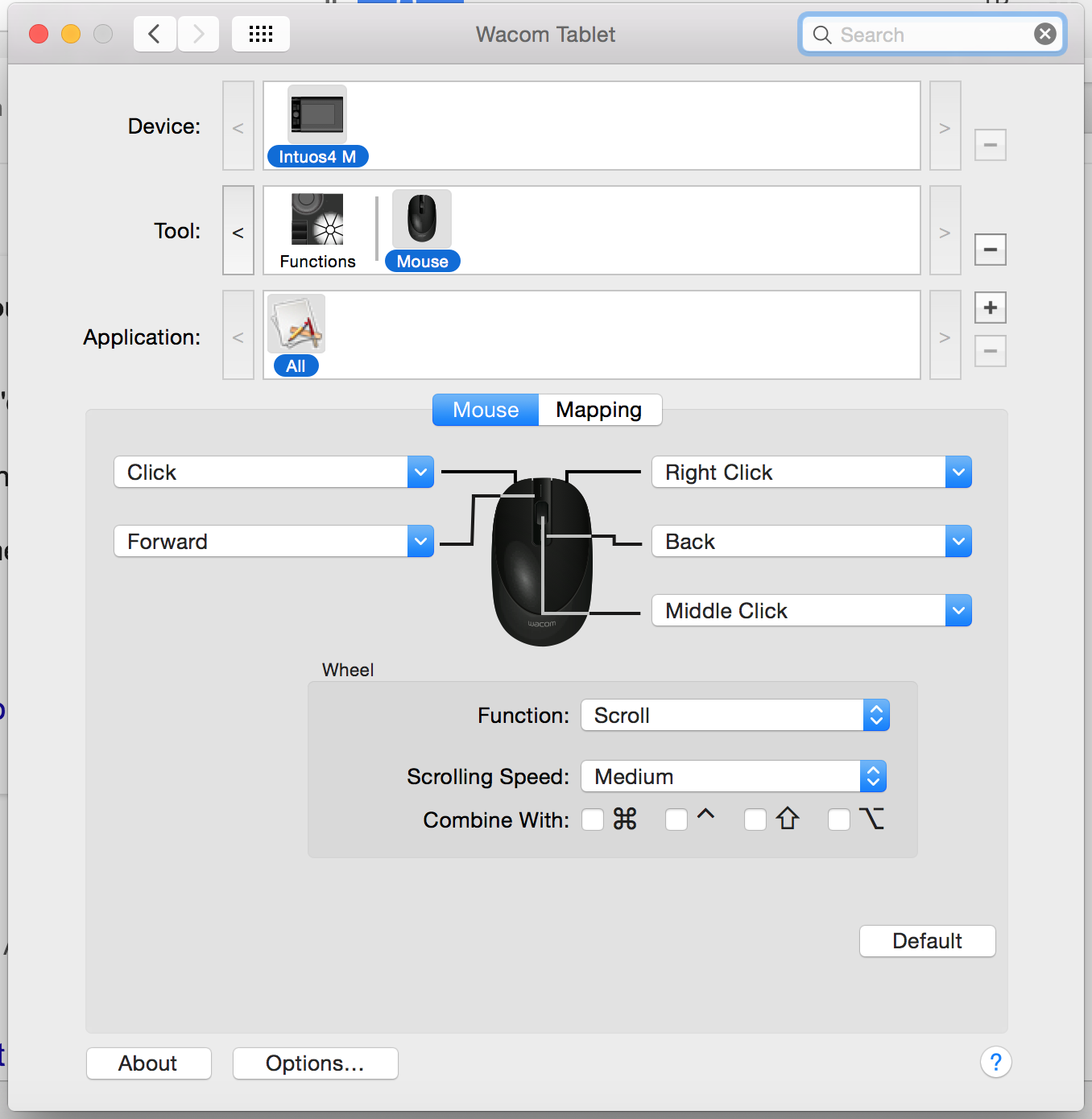The height and width of the screenshot is (1119, 1092).
Task: Toggle Option key combine checkbox
Action: coord(839,820)
